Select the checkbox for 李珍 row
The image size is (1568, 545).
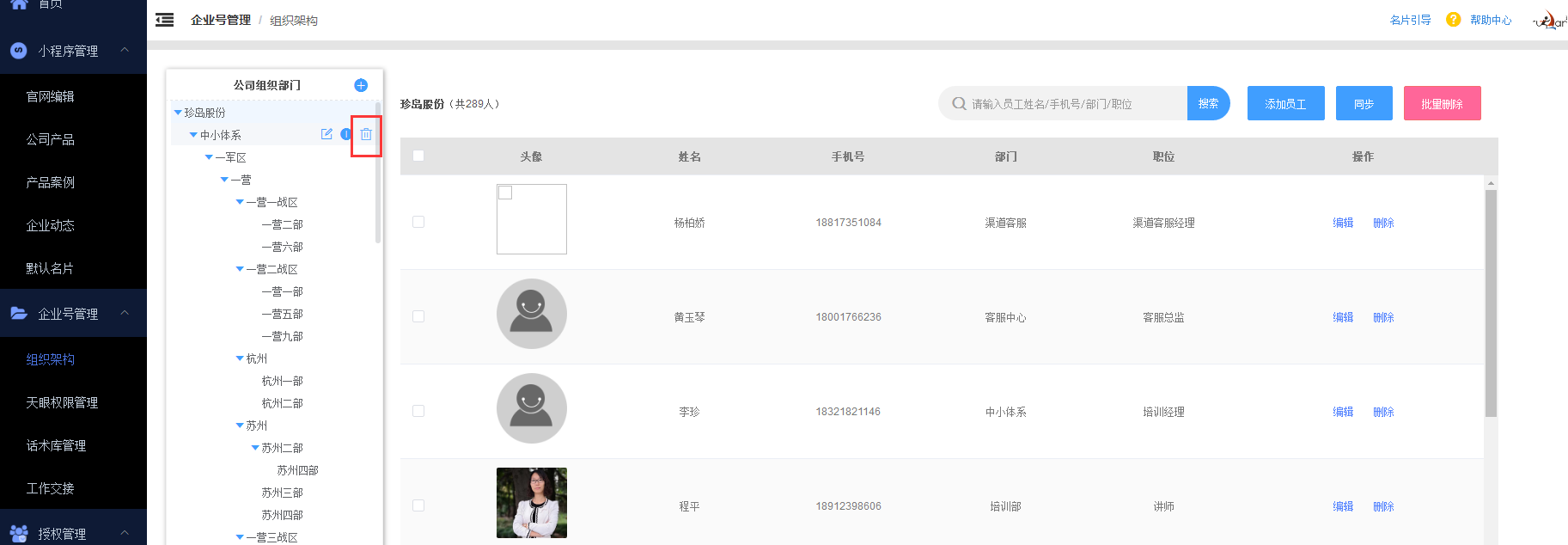[418, 411]
